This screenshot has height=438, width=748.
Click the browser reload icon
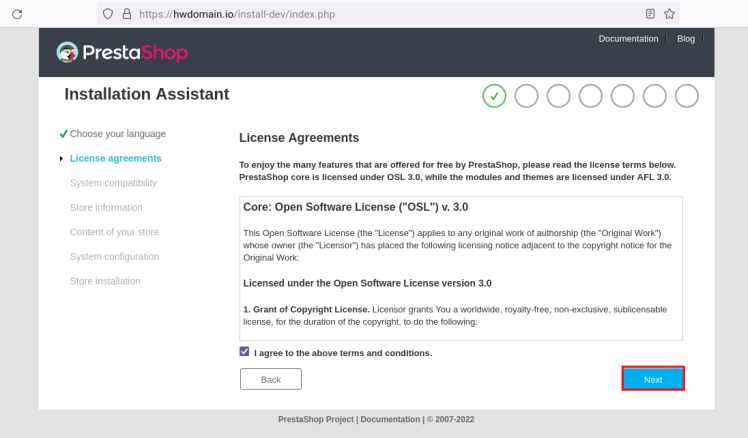pos(18,13)
